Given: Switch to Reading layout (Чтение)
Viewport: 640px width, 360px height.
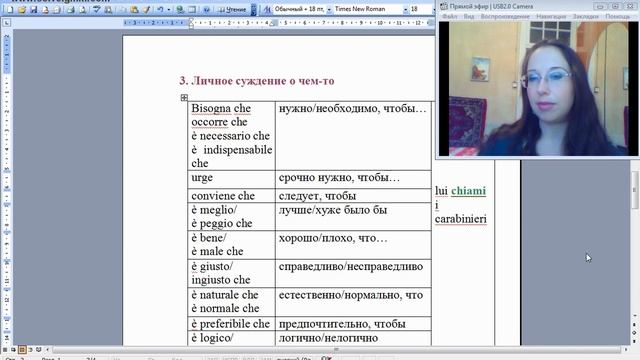Looking at the screenshot, I should pyautogui.click(x=233, y=9).
